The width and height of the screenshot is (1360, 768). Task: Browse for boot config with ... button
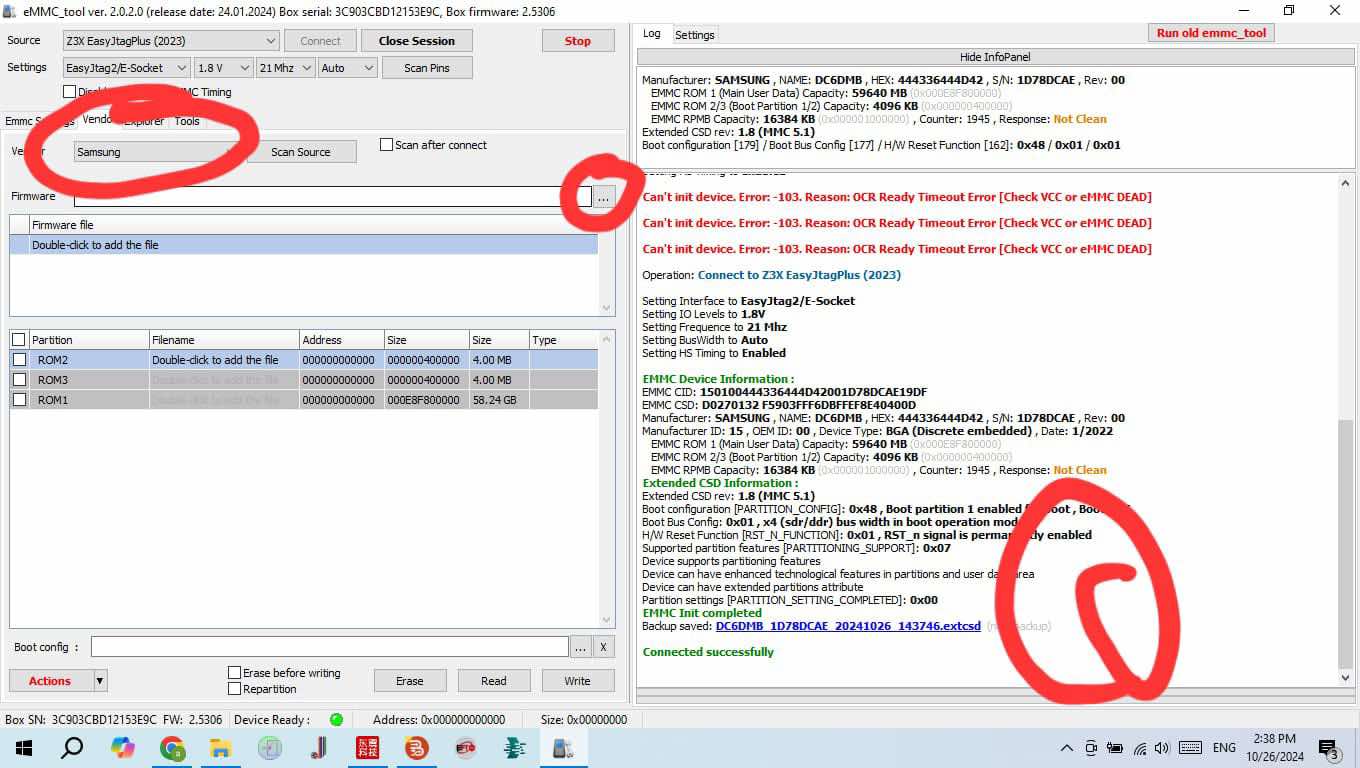[x=580, y=647]
